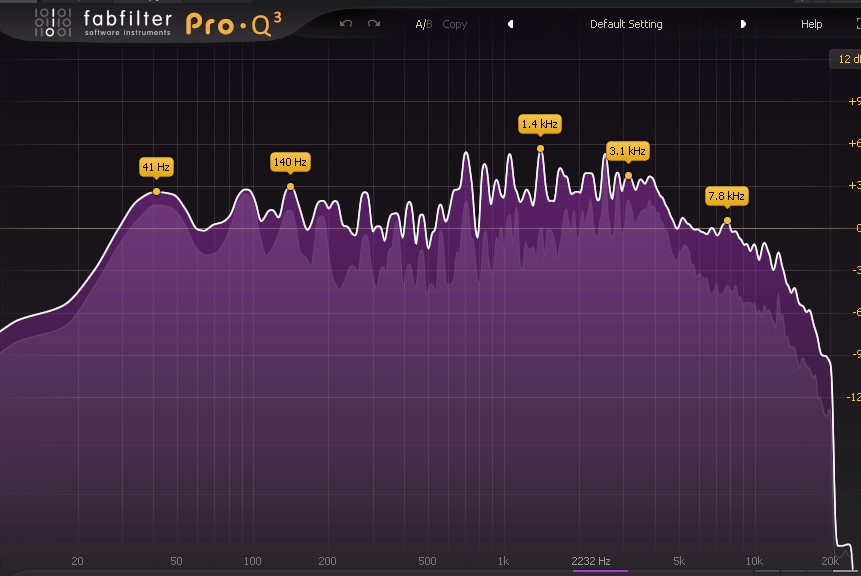Select the 7.8 kHz EQ band node
Viewport: 861px width, 576px height.
(727, 220)
